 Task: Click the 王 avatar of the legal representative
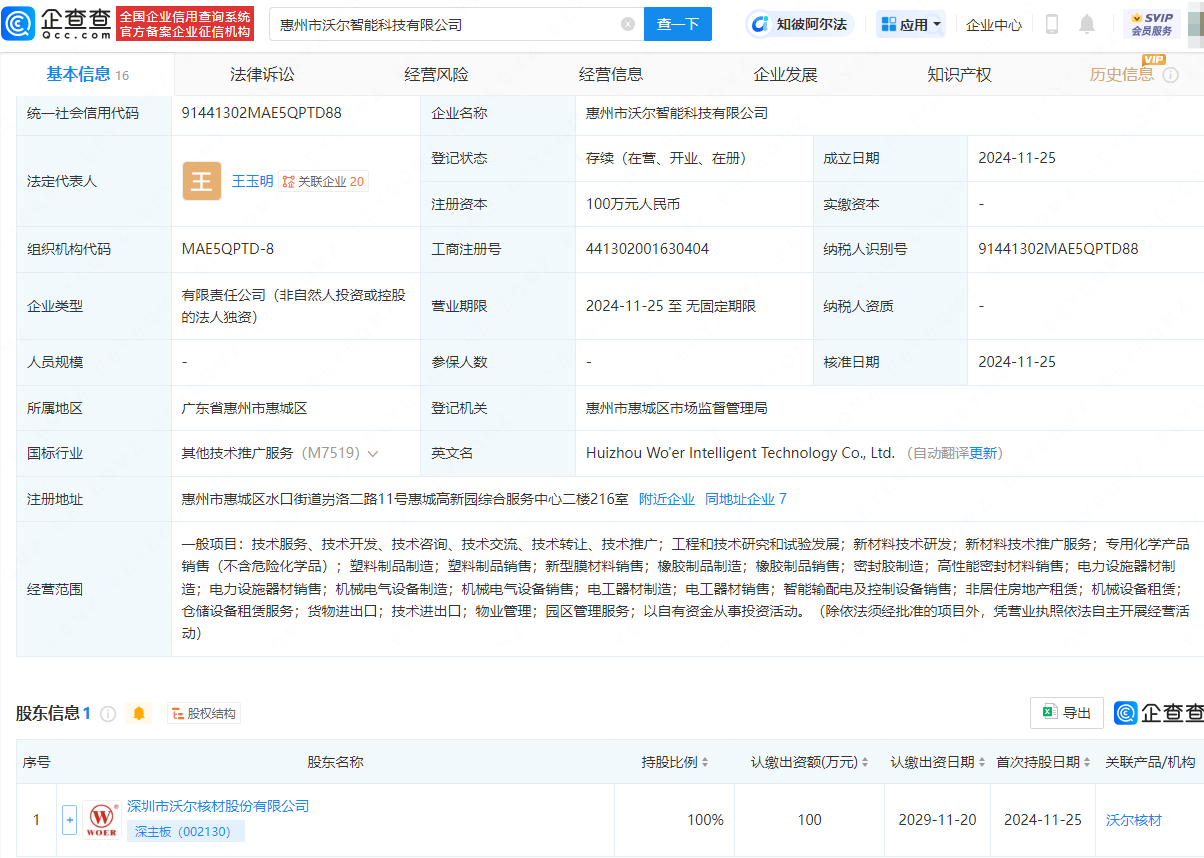coord(202,181)
